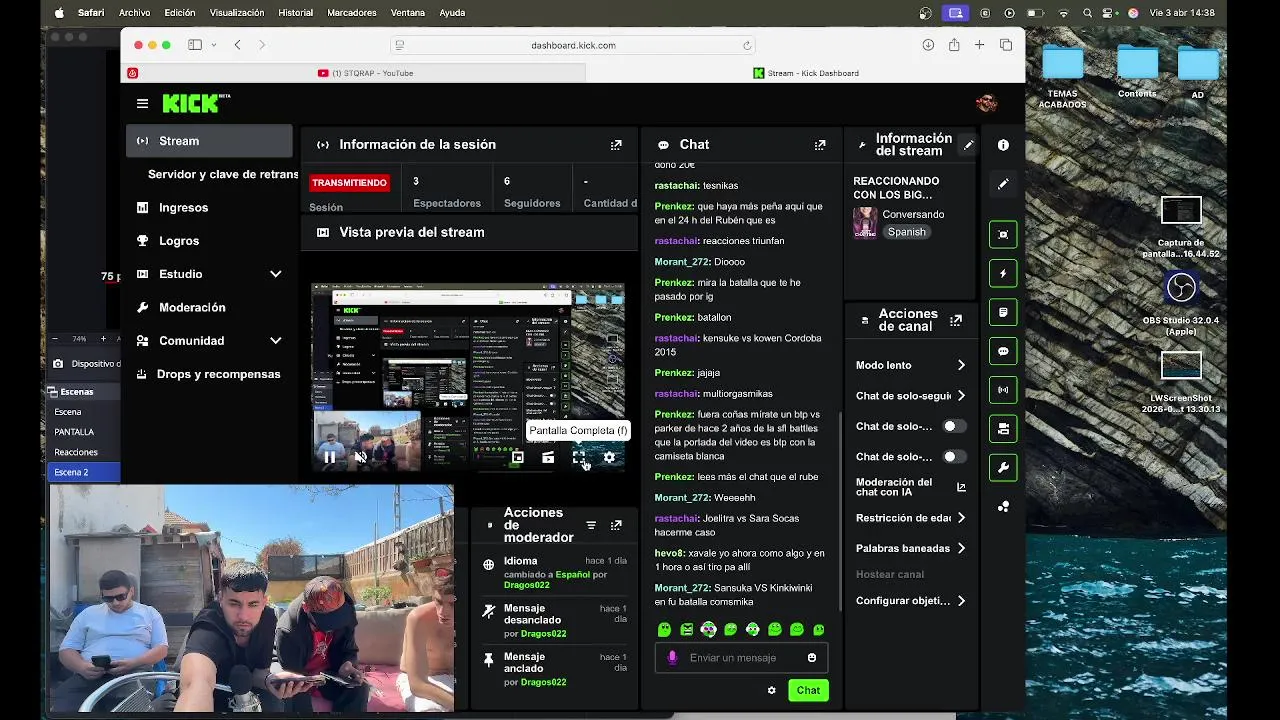Toggle the chat bubble widget icon in rail
Viewport: 1280px width, 720px height.
tap(1003, 351)
